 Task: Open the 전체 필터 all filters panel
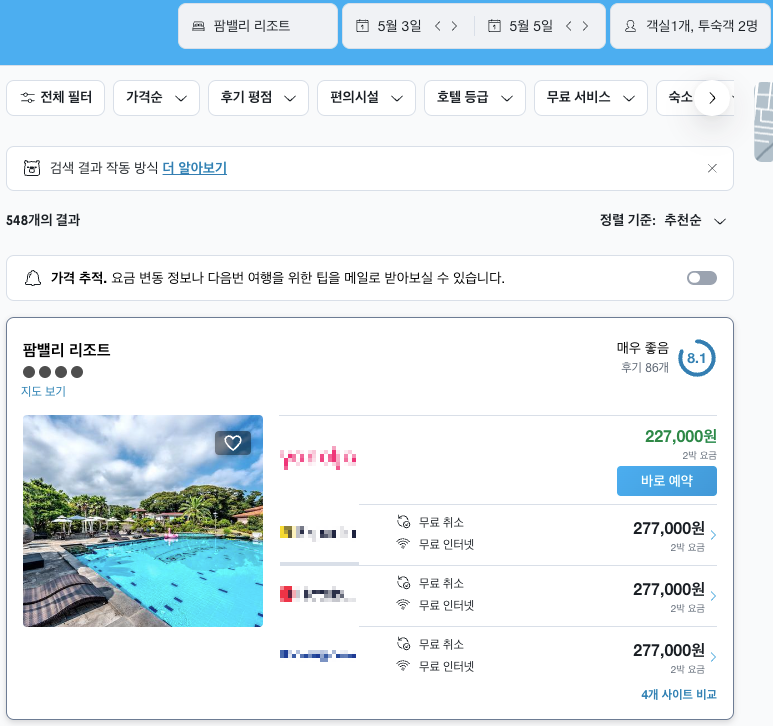(56, 98)
